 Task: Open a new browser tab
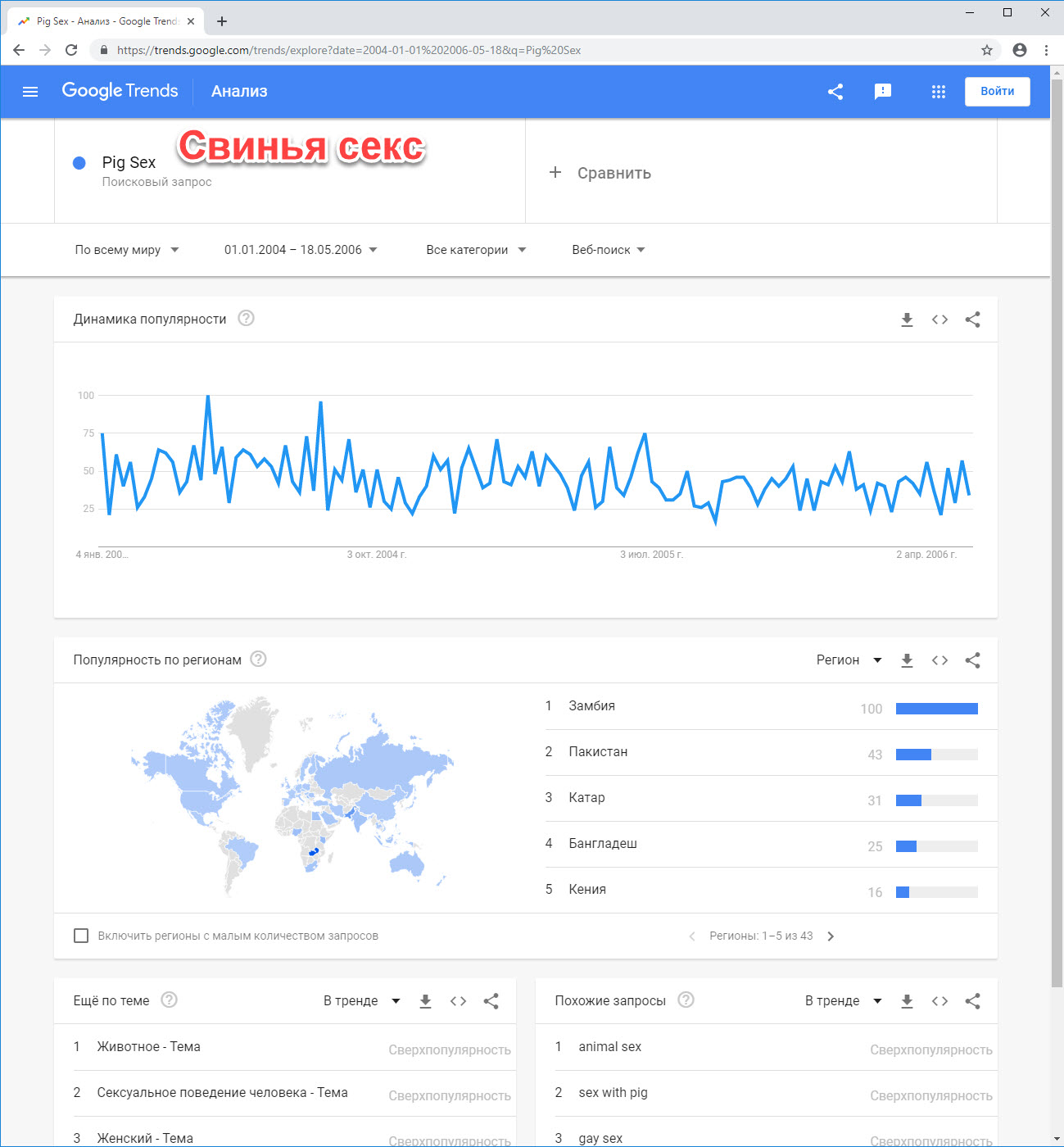tap(222, 21)
